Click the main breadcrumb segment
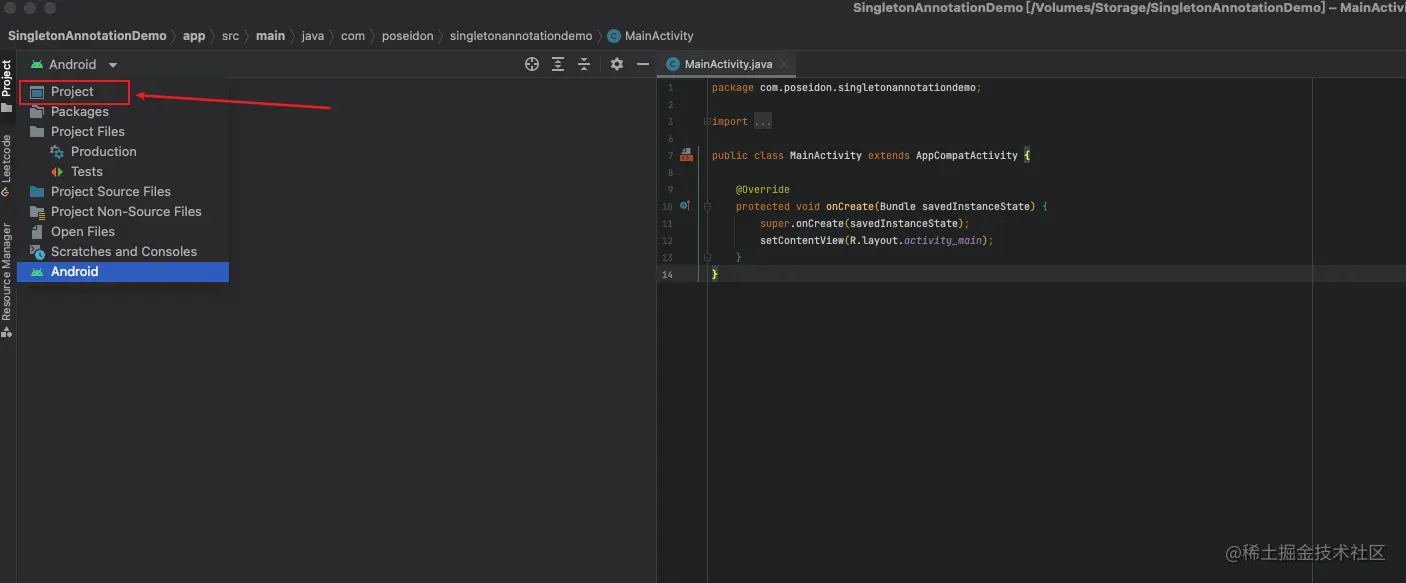Screen dimensions: 1406x583 [270, 35]
